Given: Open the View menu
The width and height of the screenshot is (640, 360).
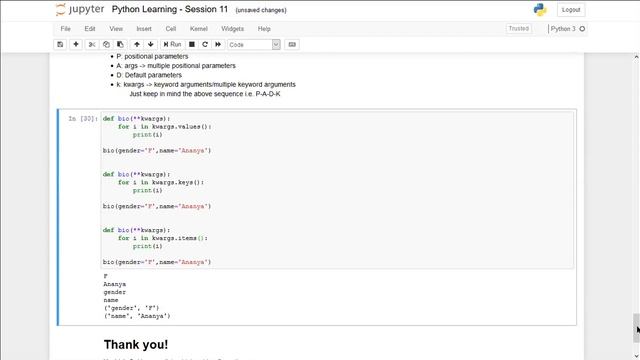Looking at the screenshot, I should pos(116,29).
